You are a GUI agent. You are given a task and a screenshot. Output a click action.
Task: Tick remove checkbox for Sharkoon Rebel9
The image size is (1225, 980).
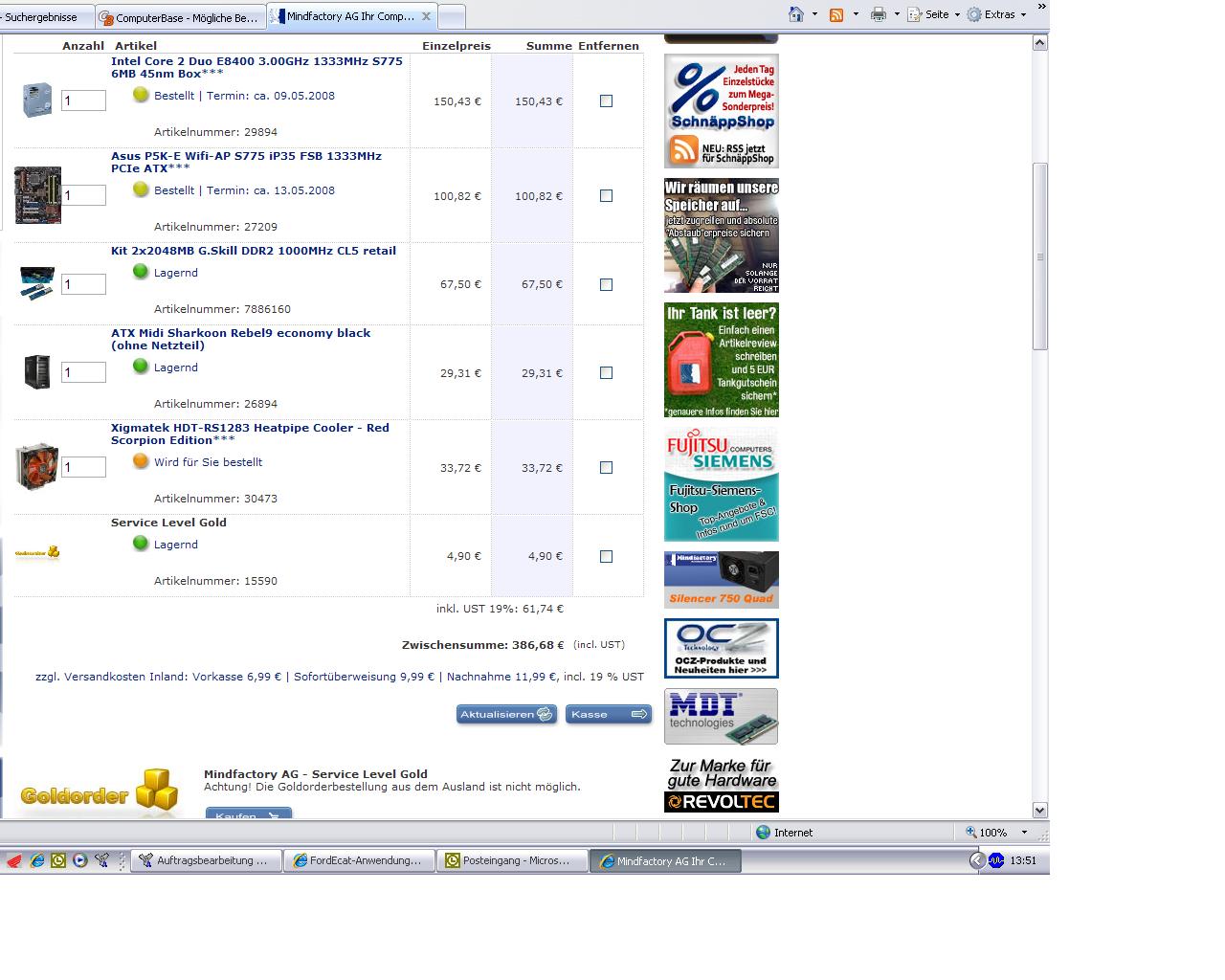pyautogui.click(x=606, y=372)
